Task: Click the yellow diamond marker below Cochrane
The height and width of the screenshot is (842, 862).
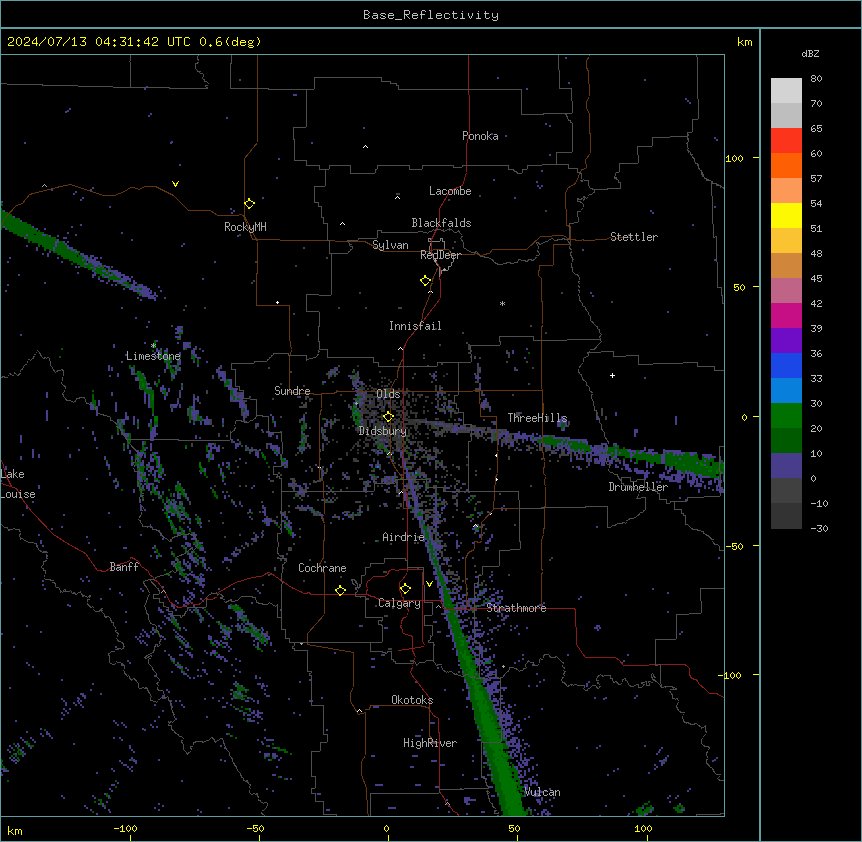Action: [340, 591]
